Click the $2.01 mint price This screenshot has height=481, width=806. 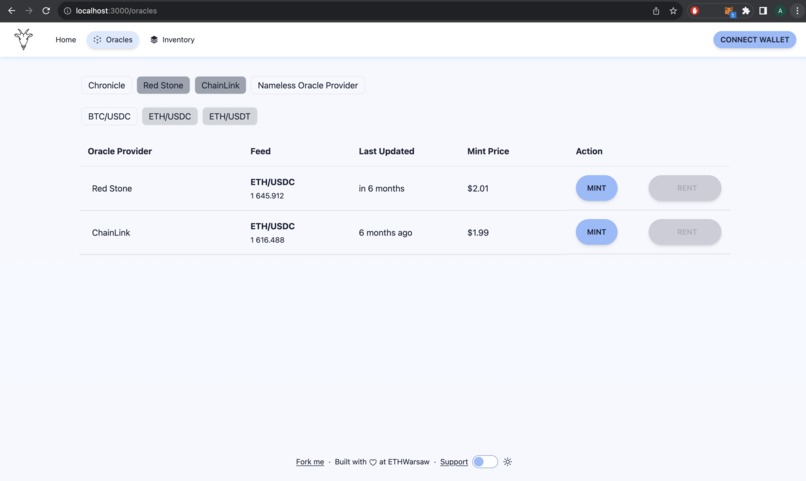click(478, 189)
